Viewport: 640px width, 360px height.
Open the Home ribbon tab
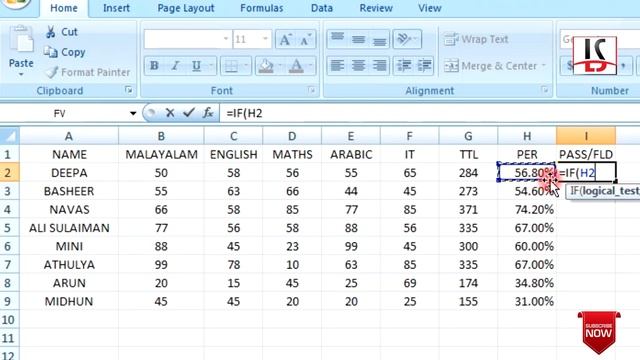[x=64, y=8]
